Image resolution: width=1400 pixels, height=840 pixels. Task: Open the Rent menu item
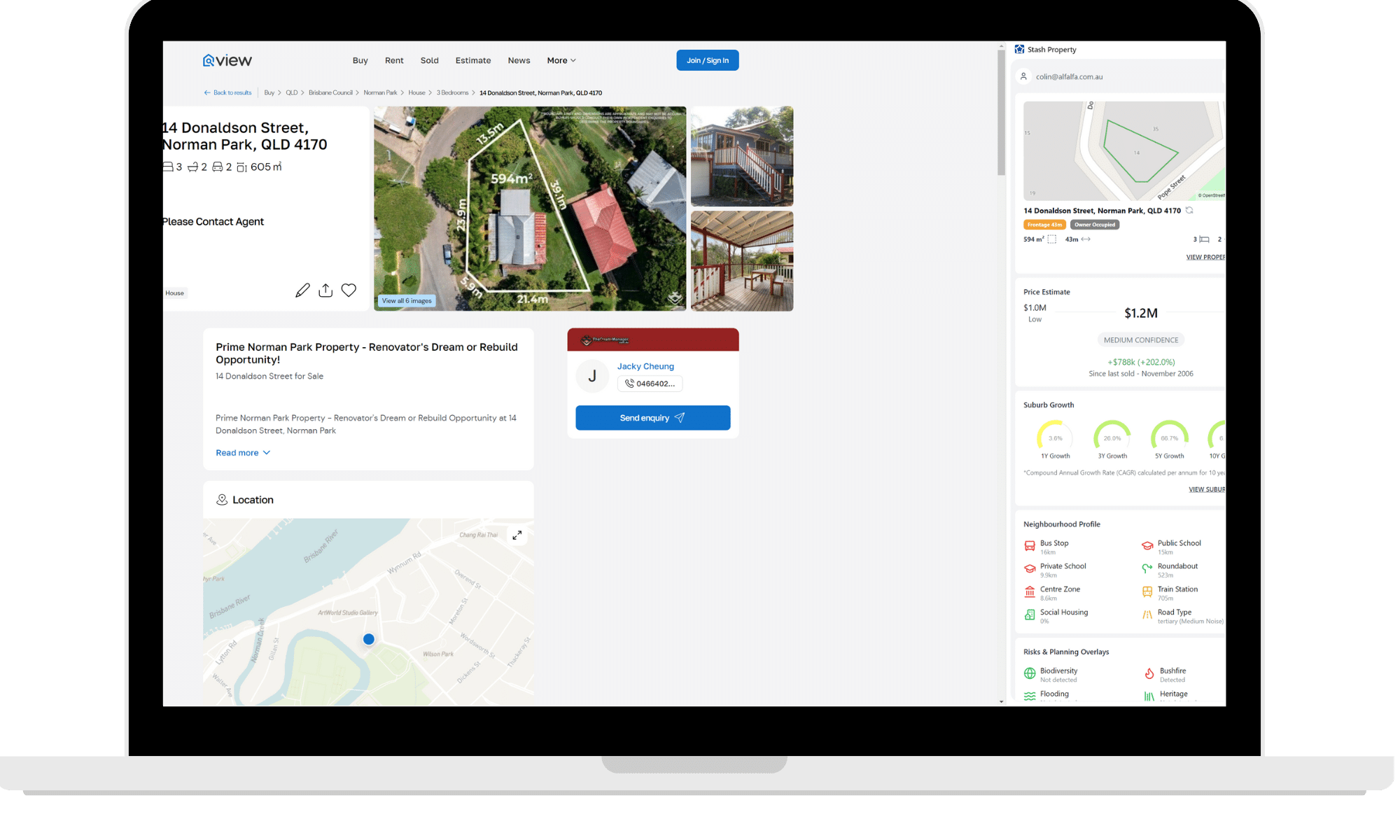[x=394, y=60]
